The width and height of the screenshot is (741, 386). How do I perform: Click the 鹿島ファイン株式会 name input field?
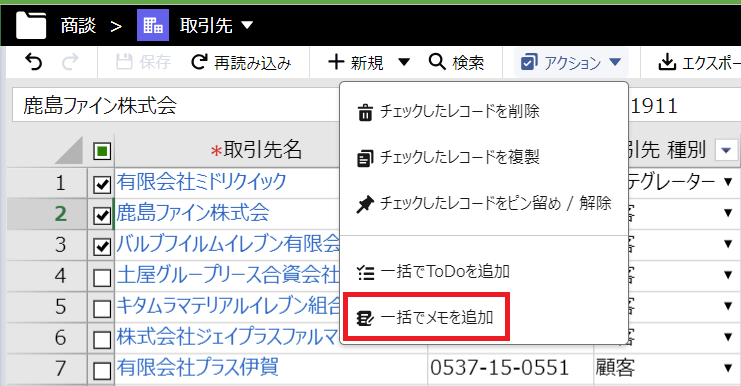tap(176, 105)
